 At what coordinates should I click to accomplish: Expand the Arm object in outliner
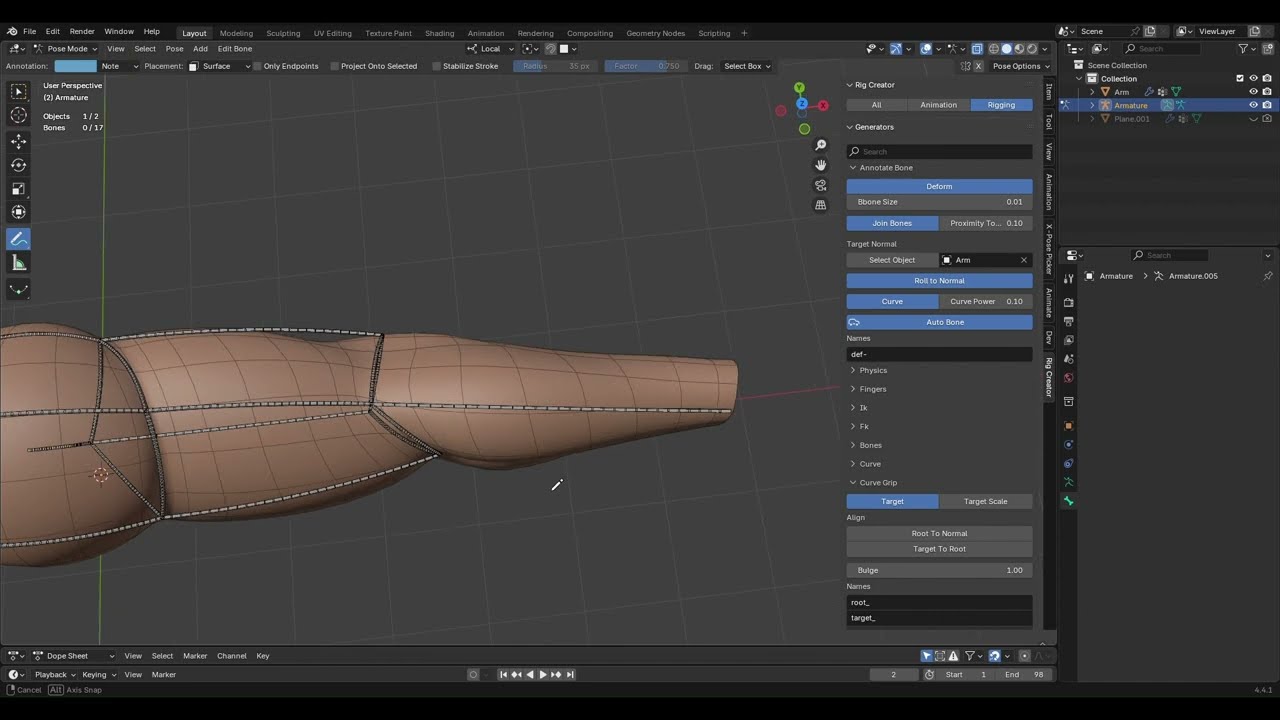[x=1092, y=92]
